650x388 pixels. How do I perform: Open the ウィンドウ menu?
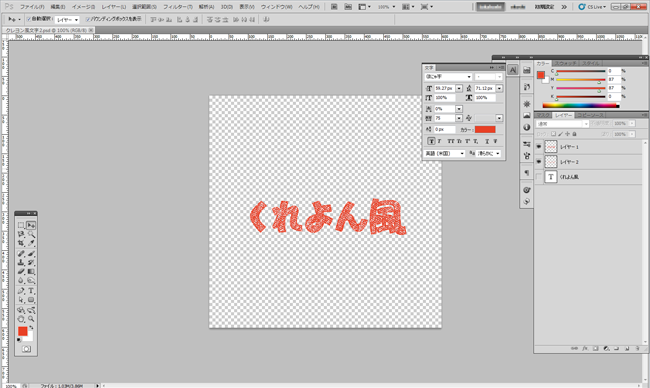[276, 7]
